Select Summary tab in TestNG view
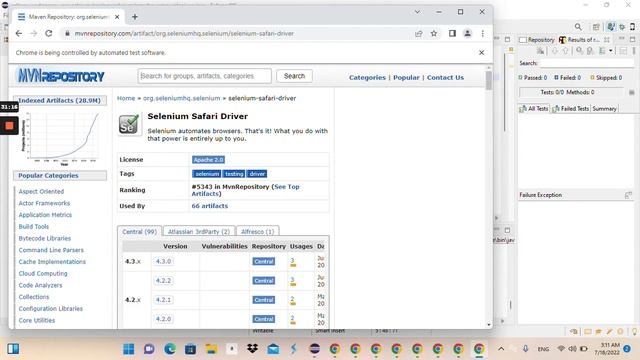640x360 pixels. [604, 109]
